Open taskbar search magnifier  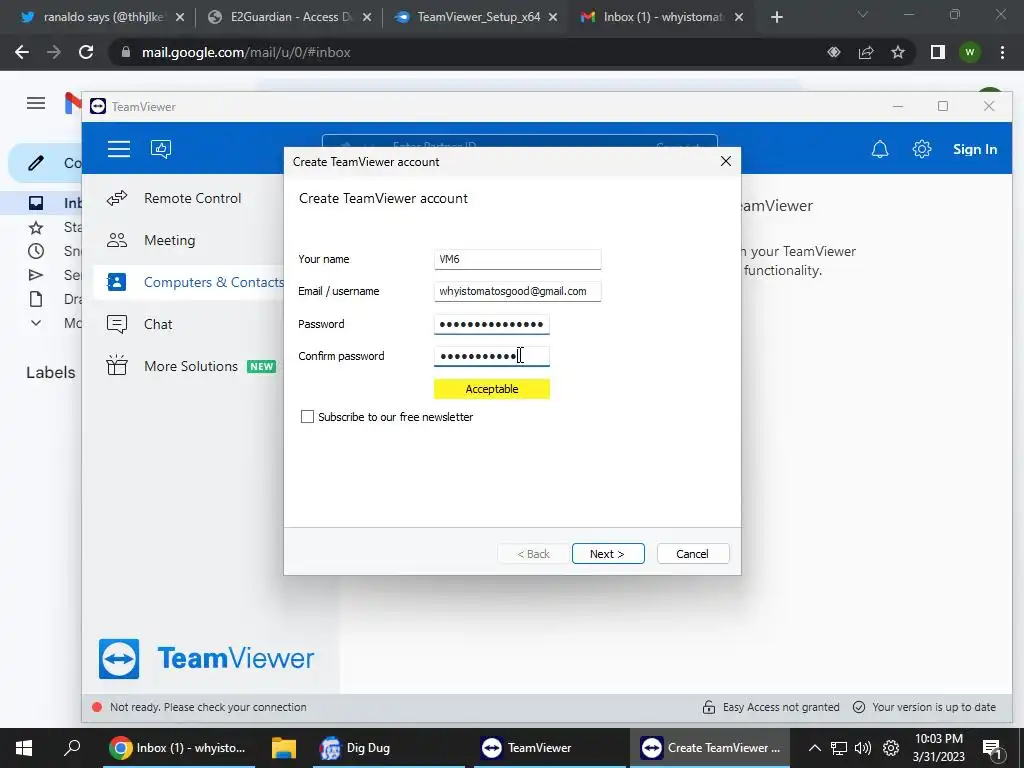point(72,748)
